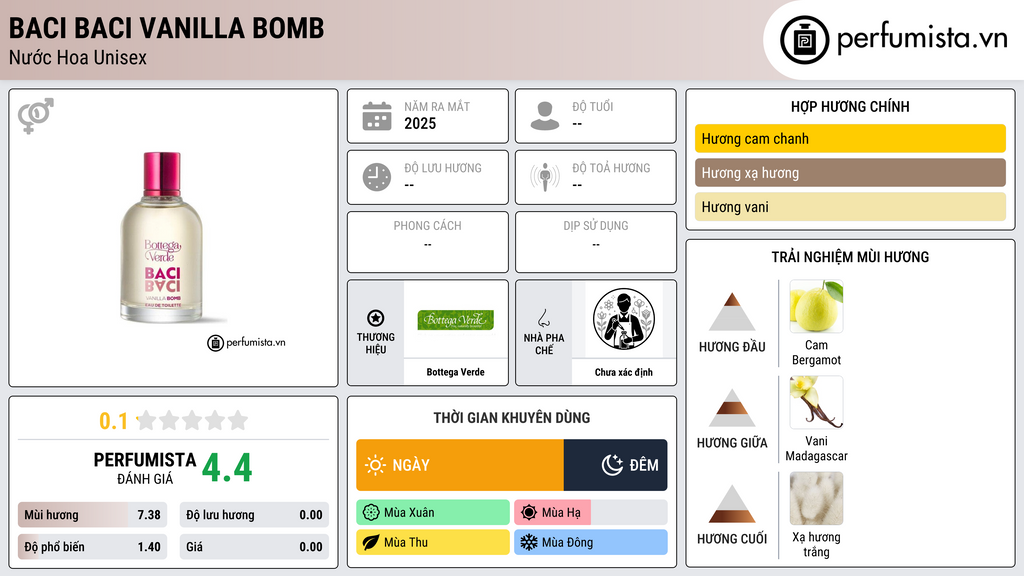The width and height of the screenshot is (1024, 576).
Task: Click the perfumista.vn site name in header
Action: click(922, 38)
